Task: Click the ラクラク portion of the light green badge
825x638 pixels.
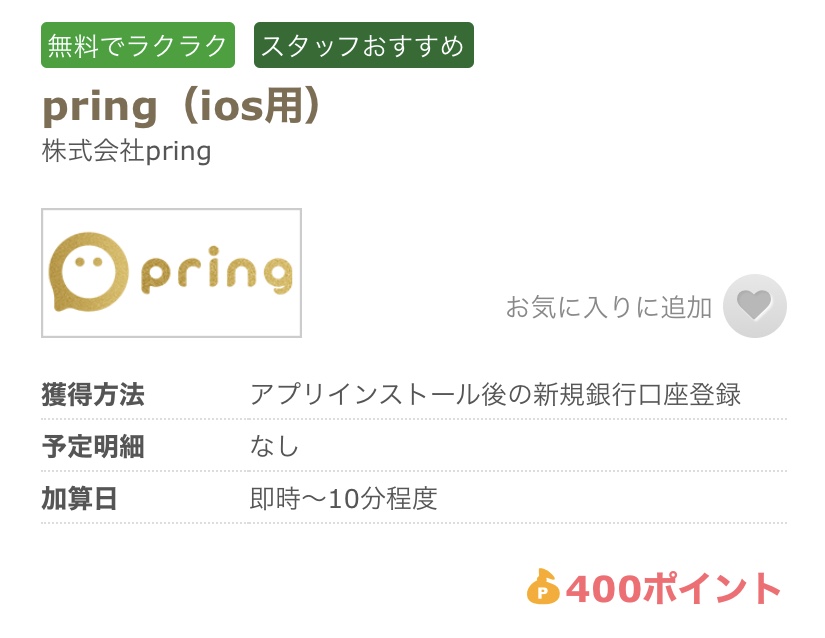Action: [177, 46]
